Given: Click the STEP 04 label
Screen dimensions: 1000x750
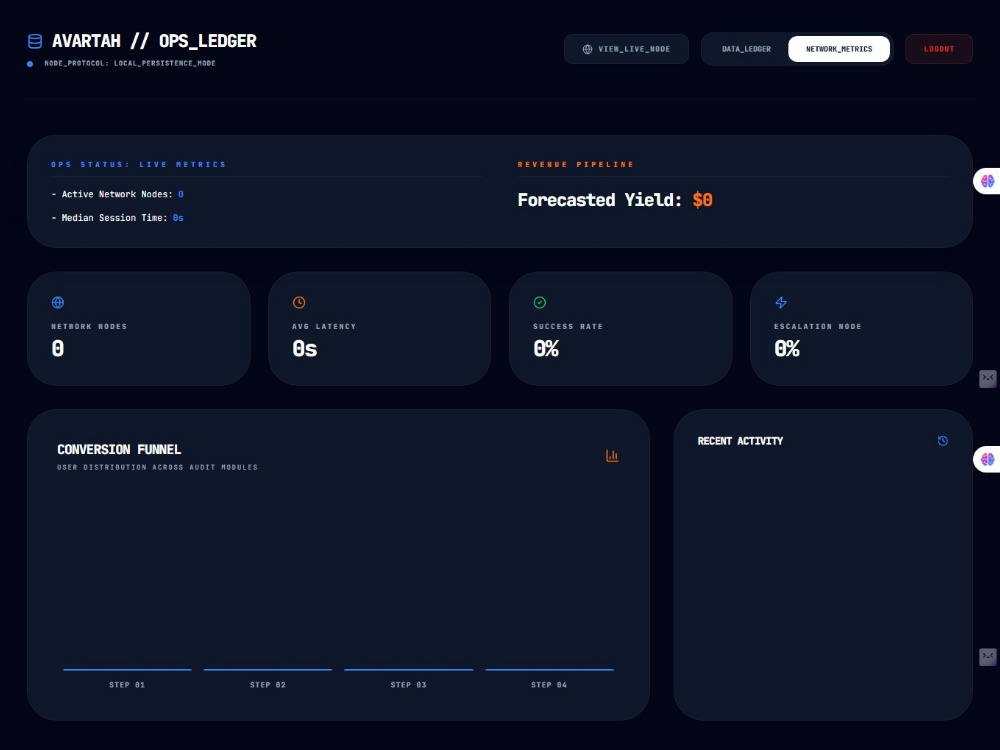Looking at the screenshot, I should coord(549,685).
